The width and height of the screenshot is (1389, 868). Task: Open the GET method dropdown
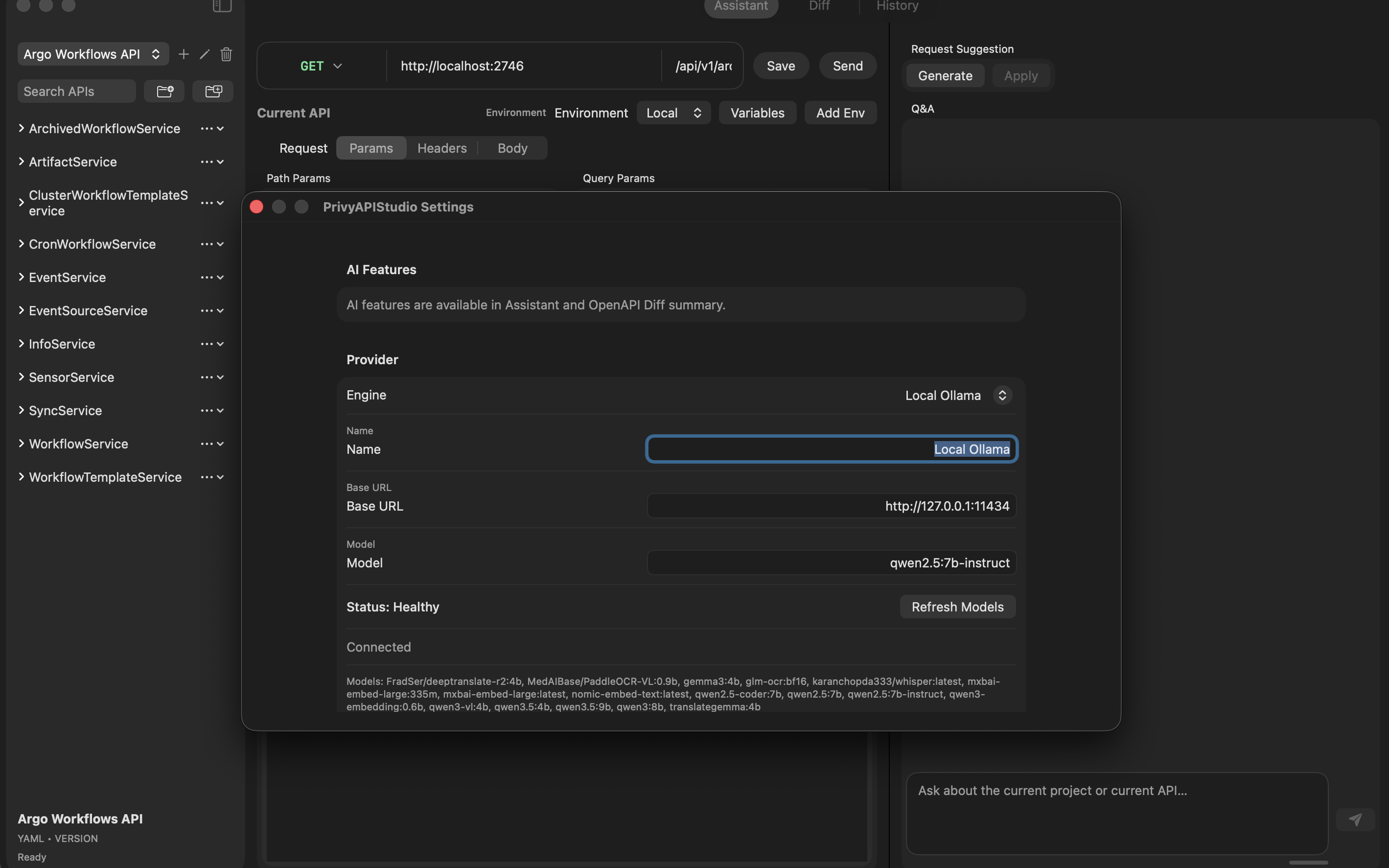[321, 66]
